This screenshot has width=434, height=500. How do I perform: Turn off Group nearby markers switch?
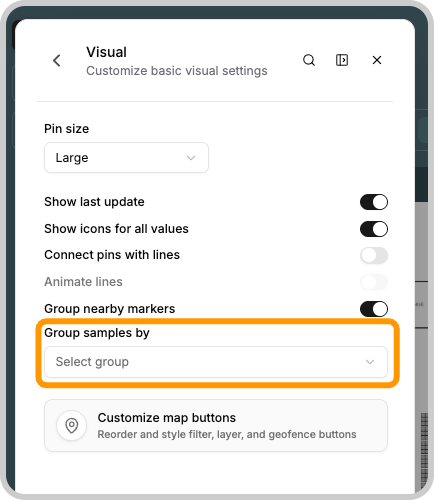tap(374, 309)
